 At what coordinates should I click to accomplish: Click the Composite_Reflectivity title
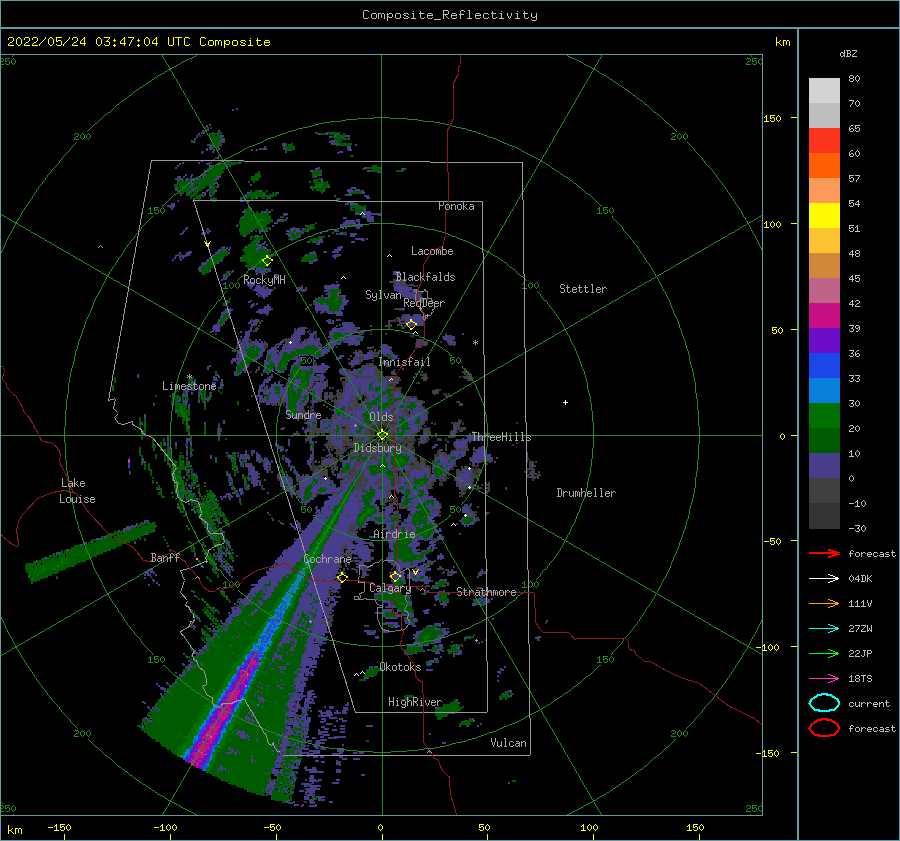pyautogui.click(x=449, y=15)
